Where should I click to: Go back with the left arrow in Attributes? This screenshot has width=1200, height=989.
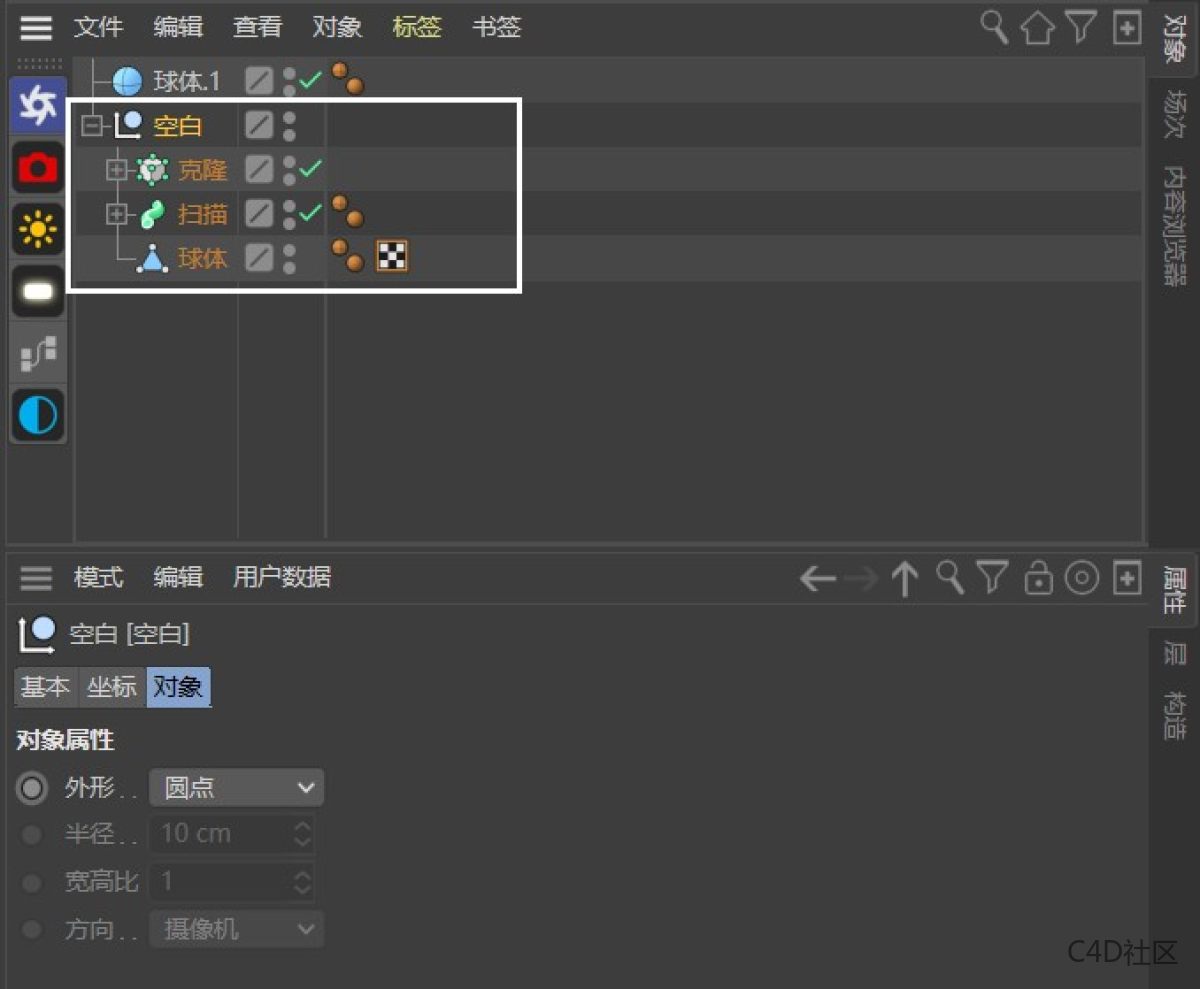click(817, 578)
